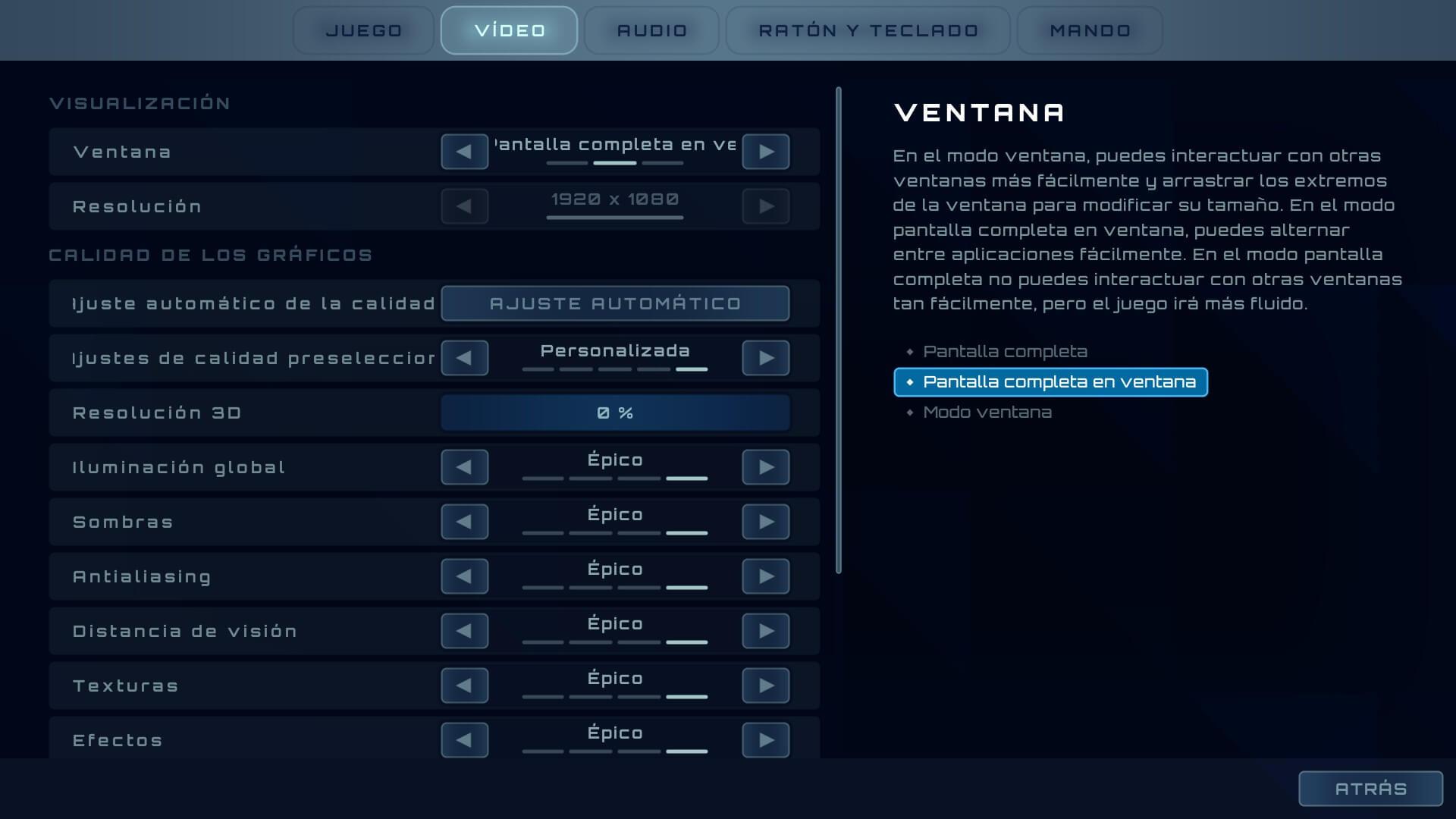Image resolution: width=1456 pixels, height=819 pixels.
Task: Click left arrow for quality preset Personalizada
Action: coord(464,358)
